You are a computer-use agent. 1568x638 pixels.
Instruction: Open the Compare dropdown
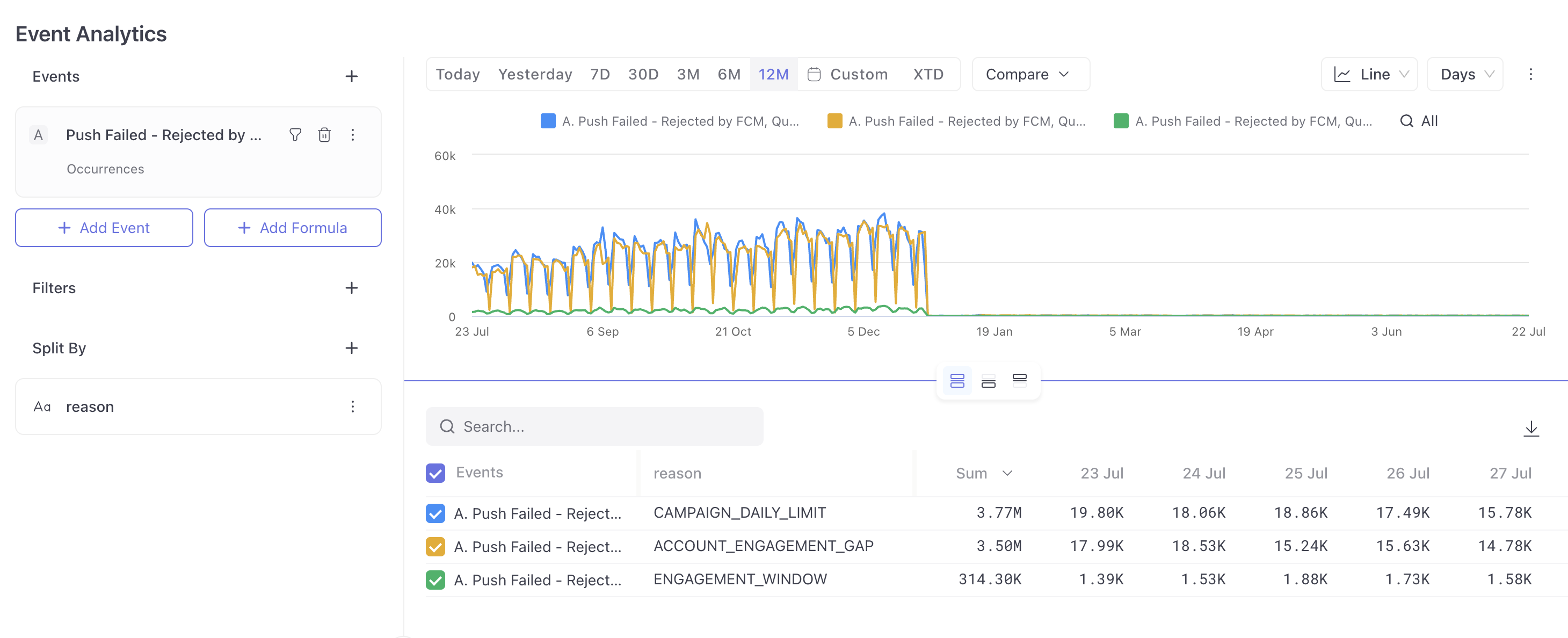(x=1030, y=74)
